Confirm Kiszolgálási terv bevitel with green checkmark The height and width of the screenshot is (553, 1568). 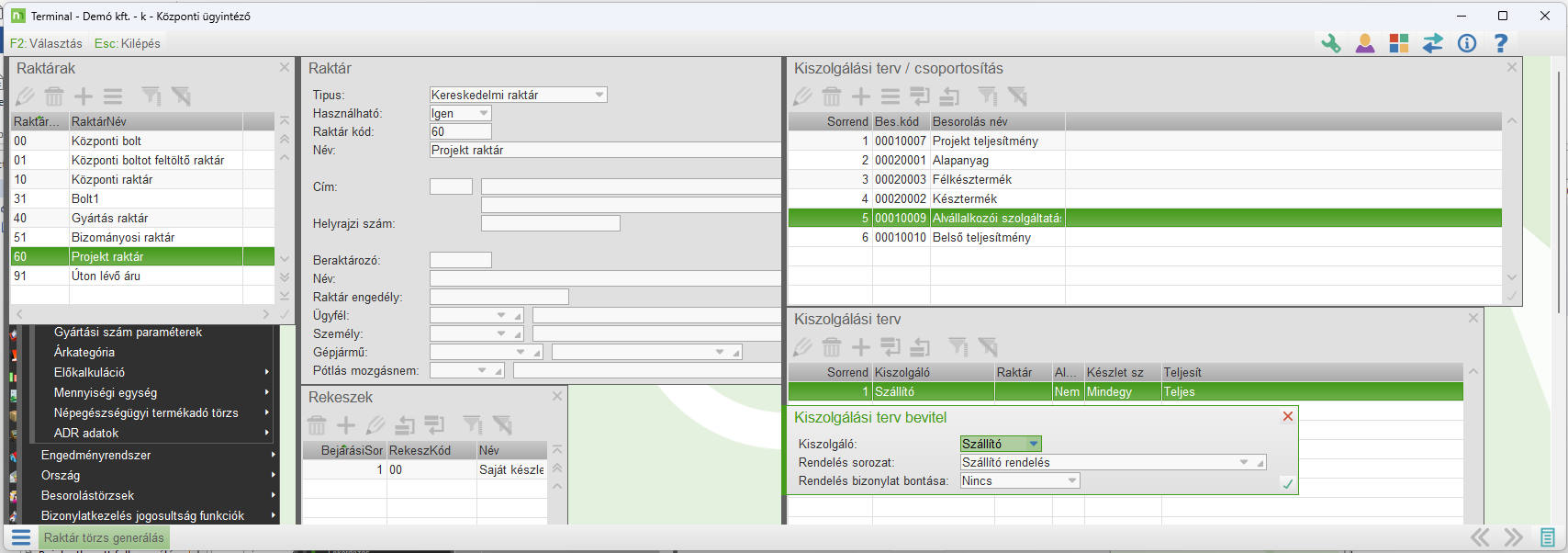[1288, 484]
